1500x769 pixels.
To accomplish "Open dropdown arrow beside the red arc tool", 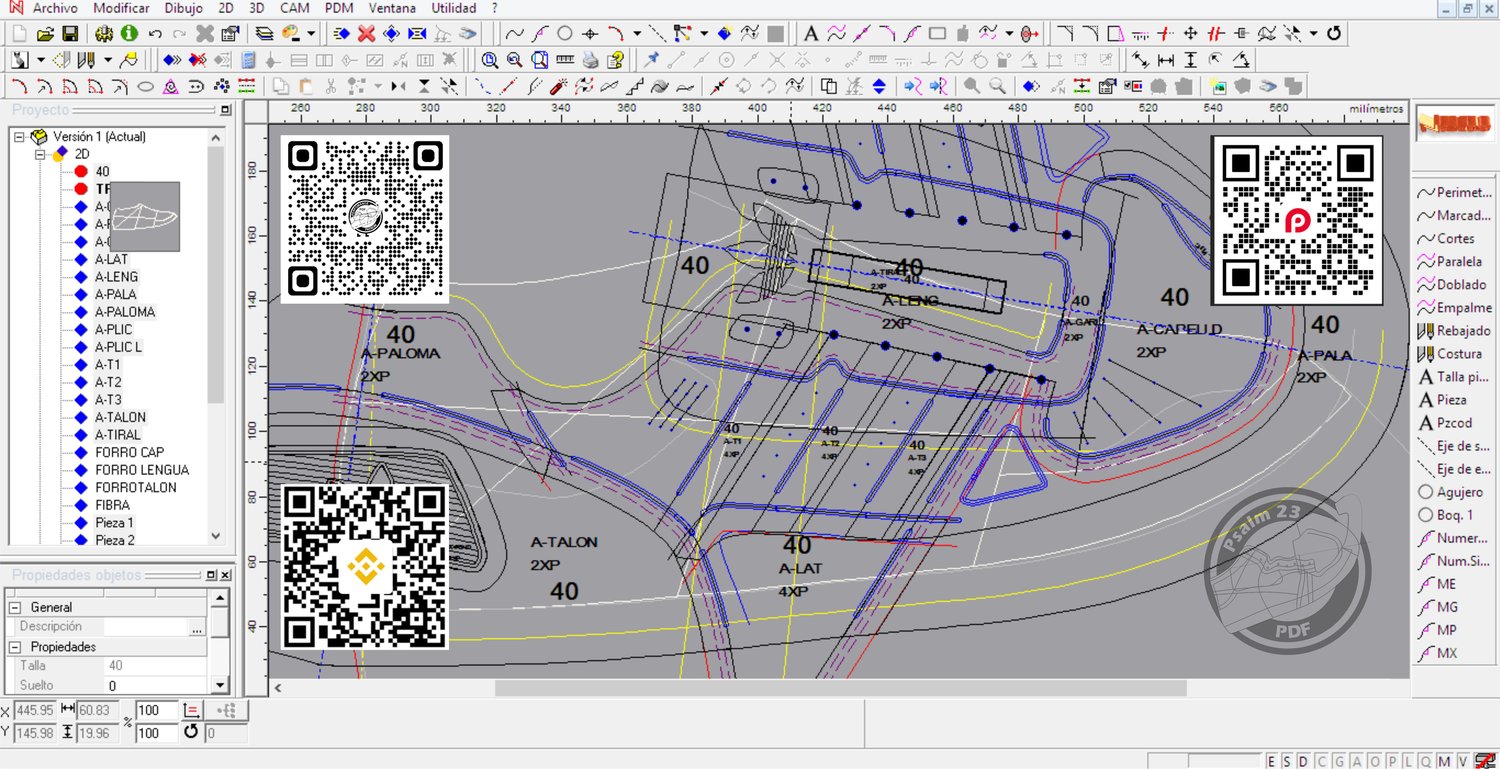I will tap(636, 34).
